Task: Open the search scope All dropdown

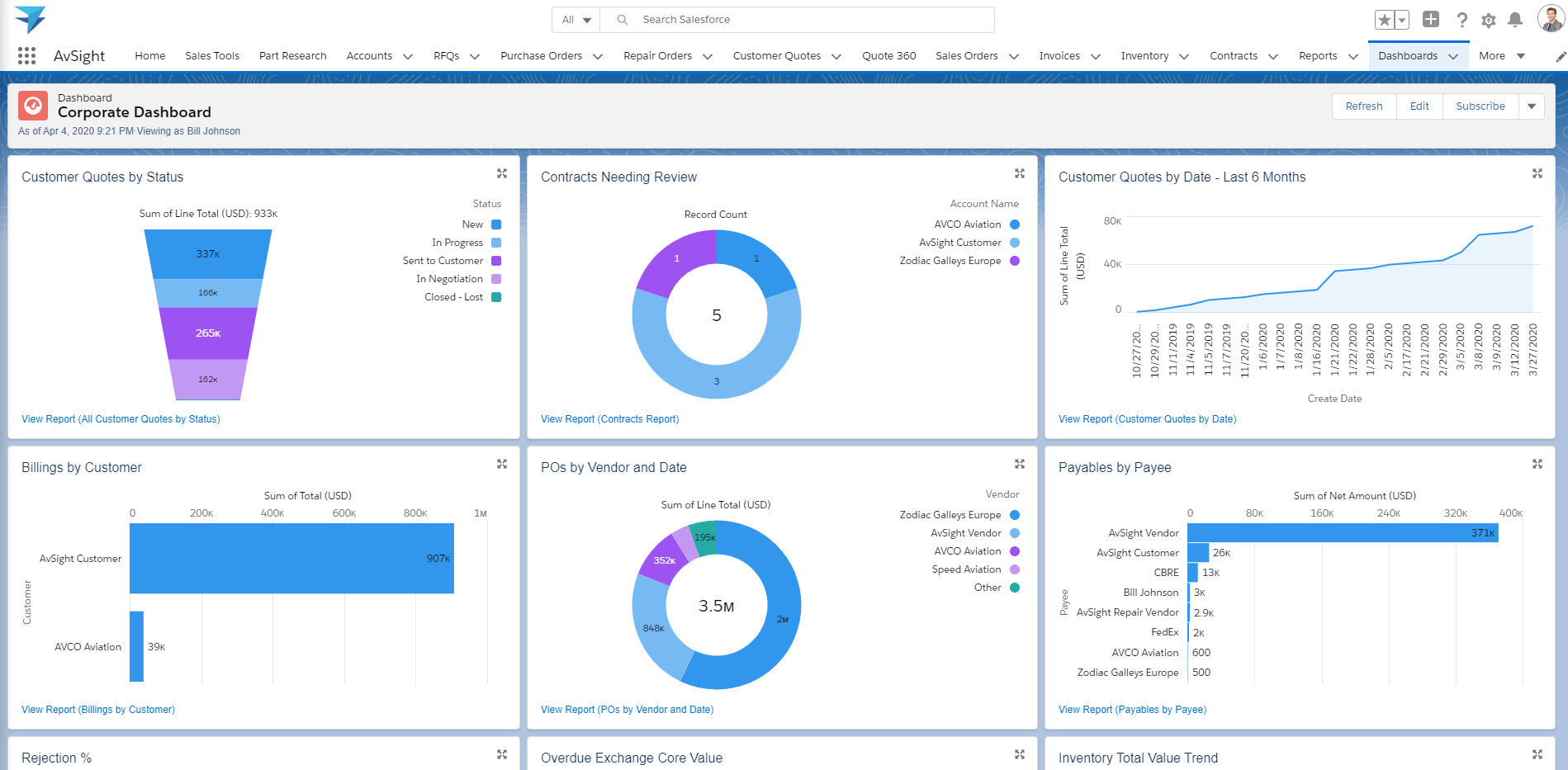Action: click(x=576, y=19)
